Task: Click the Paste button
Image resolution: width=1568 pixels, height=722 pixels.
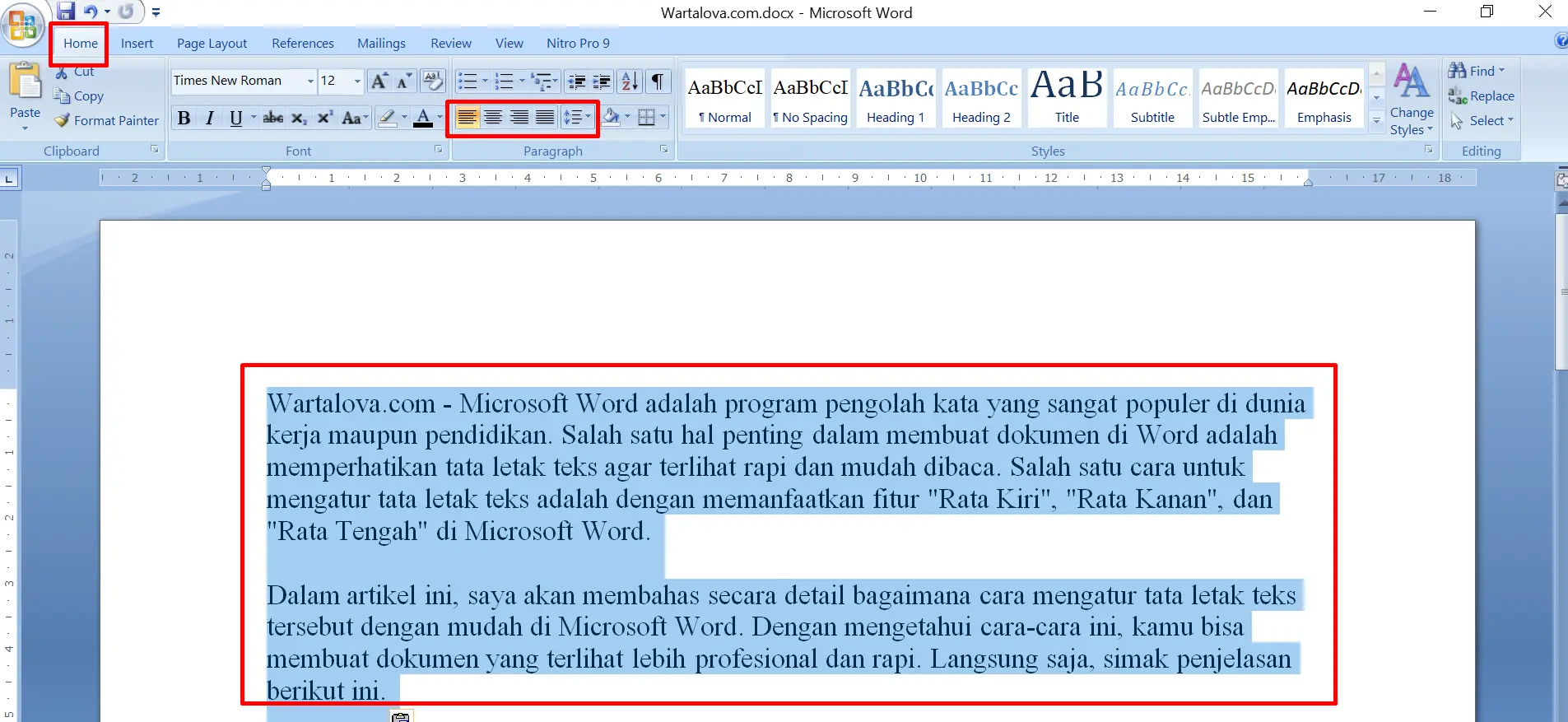Action: pyautogui.click(x=25, y=95)
